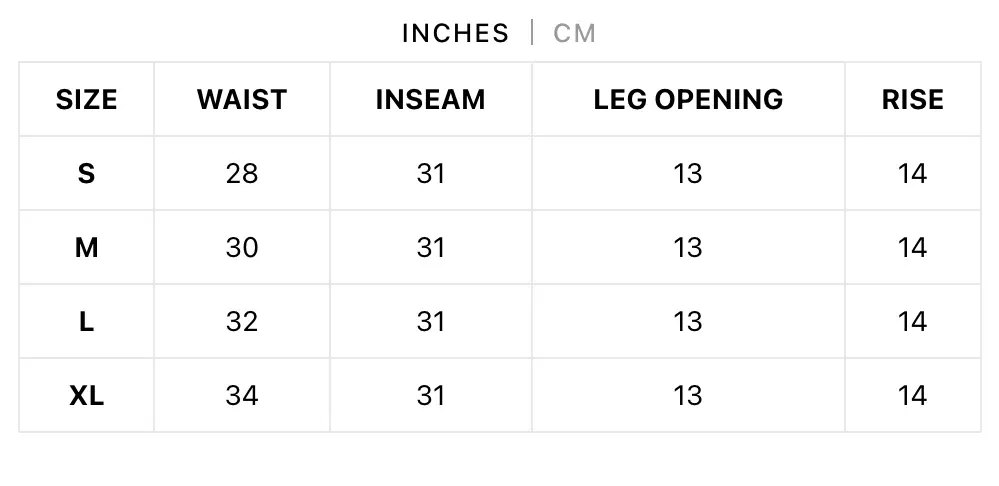Click the INSEAM column header
Screen dimensions: 999x486
point(430,99)
